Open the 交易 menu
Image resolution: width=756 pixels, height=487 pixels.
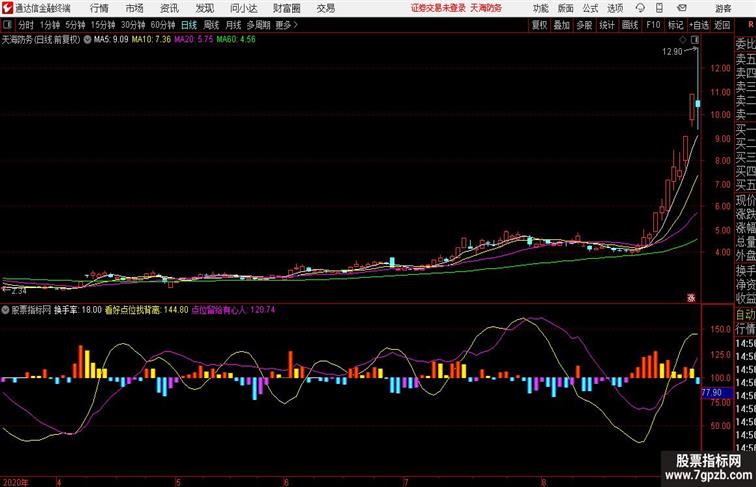coord(325,8)
